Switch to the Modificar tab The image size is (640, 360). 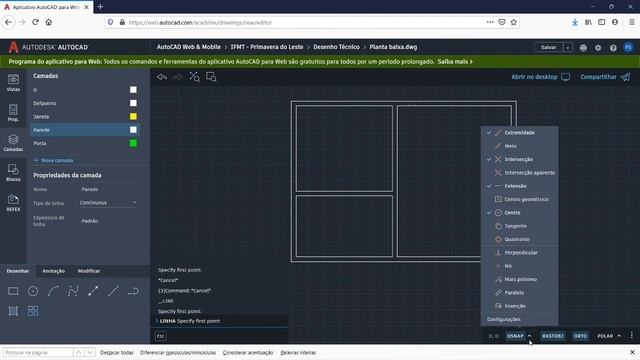click(x=89, y=271)
